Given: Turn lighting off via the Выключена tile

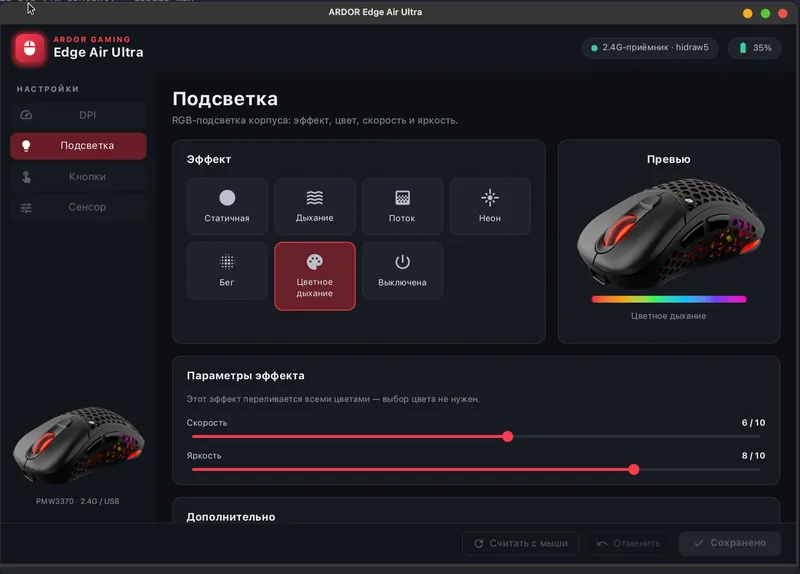Looking at the screenshot, I should (x=402, y=270).
